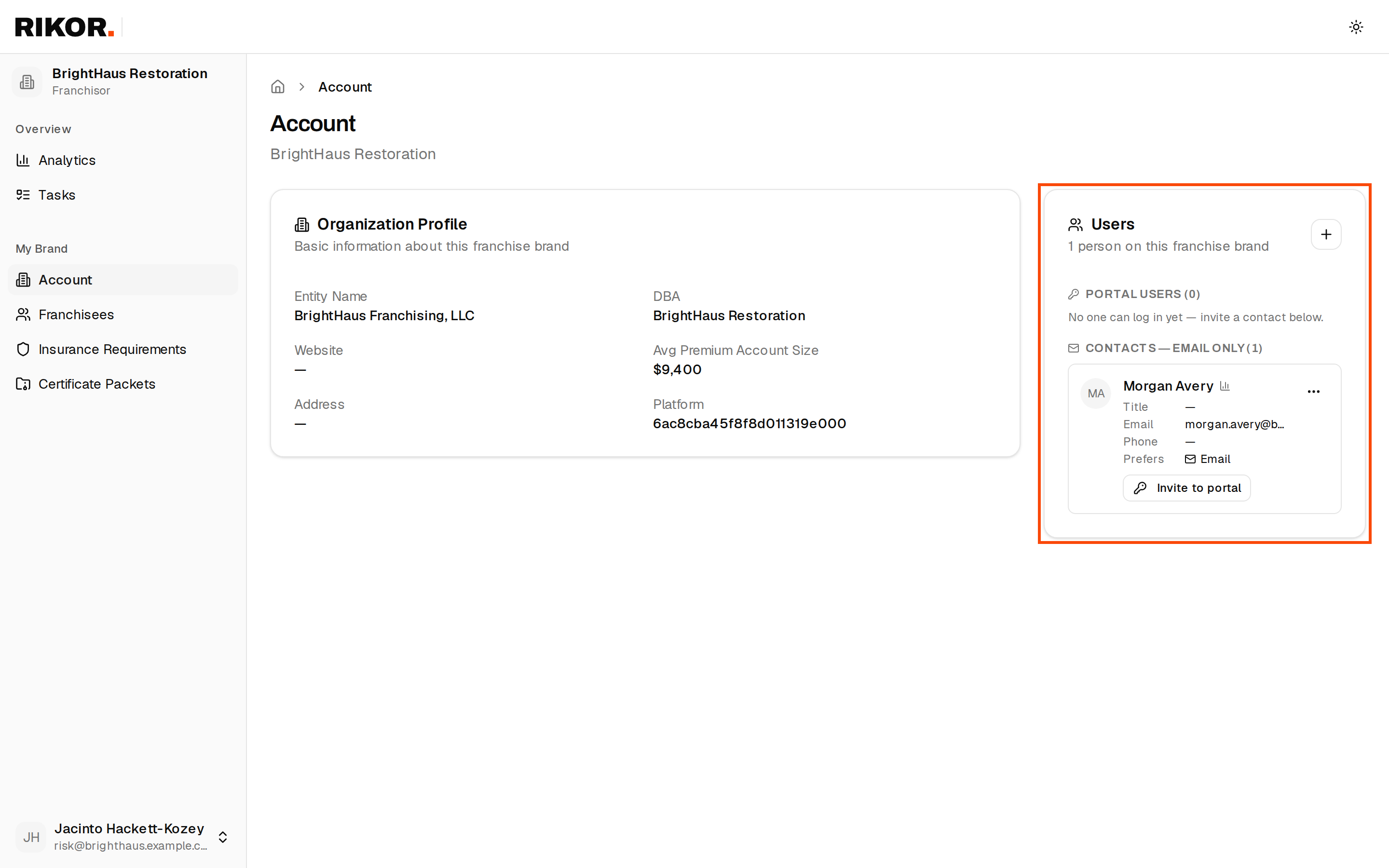The height and width of the screenshot is (868, 1389).
Task: Click the JH user avatar
Action: click(x=31, y=837)
